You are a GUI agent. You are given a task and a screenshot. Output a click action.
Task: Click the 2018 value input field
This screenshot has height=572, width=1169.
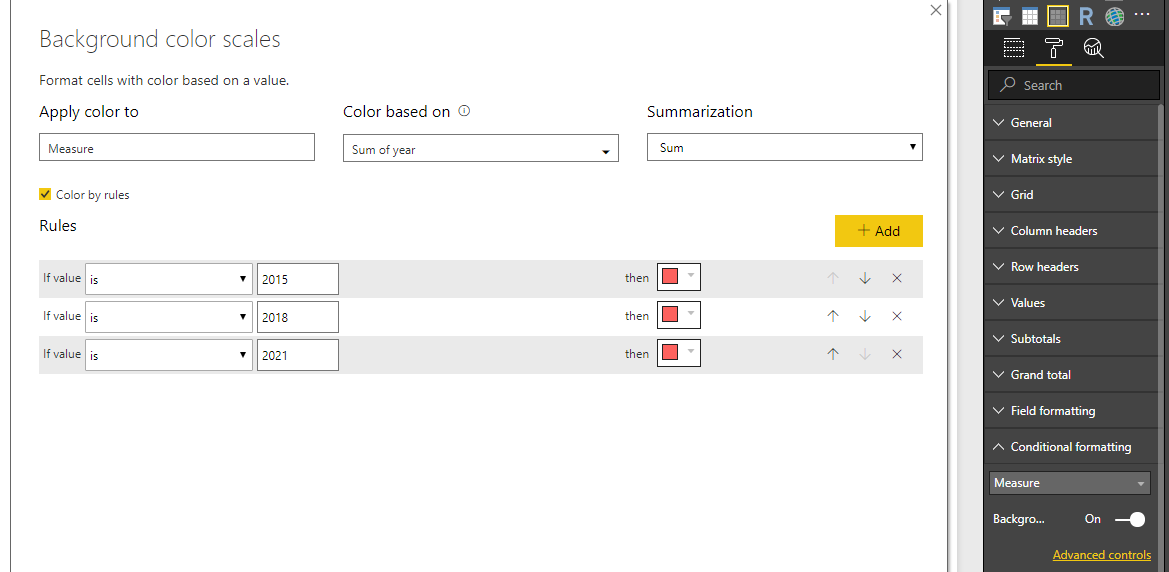point(297,317)
